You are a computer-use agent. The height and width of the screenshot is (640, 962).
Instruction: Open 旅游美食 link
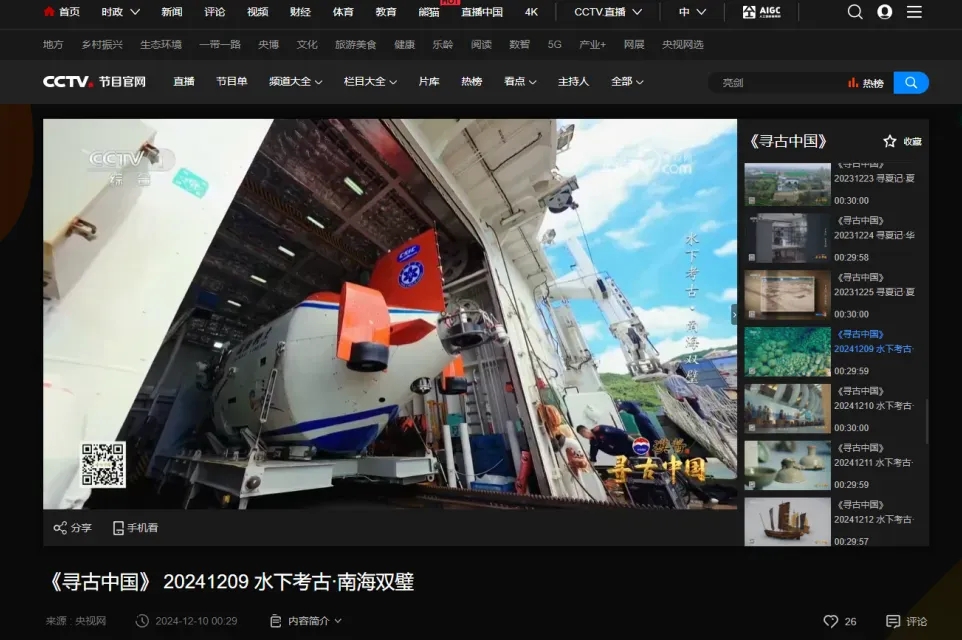pyautogui.click(x=355, y=44)
